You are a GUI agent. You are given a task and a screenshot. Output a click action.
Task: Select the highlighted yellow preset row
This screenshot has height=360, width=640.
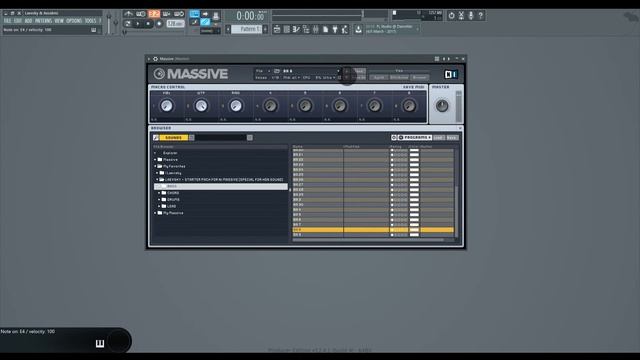(x=373, y=230)
